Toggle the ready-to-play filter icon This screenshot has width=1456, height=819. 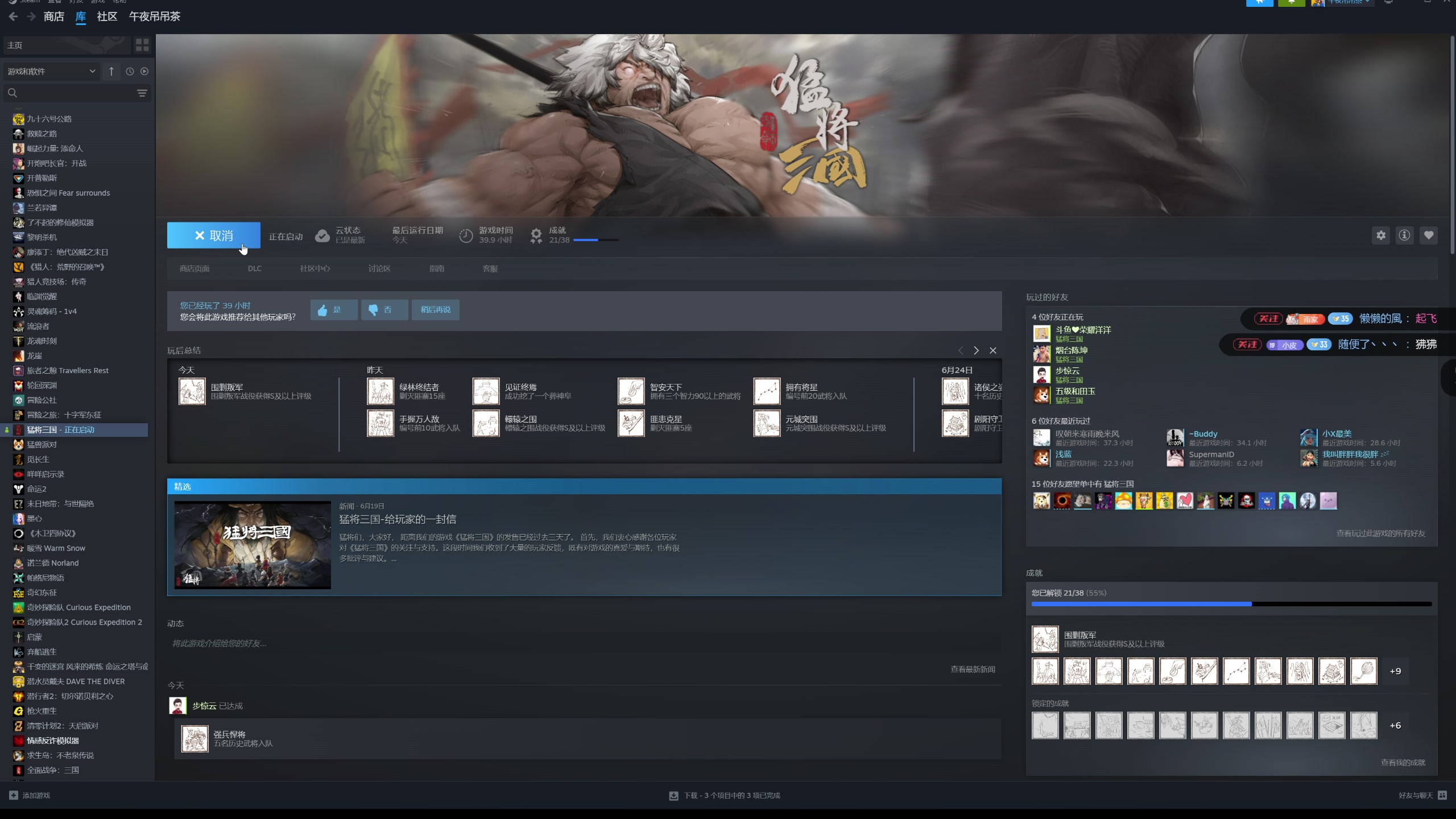point(144,71)
